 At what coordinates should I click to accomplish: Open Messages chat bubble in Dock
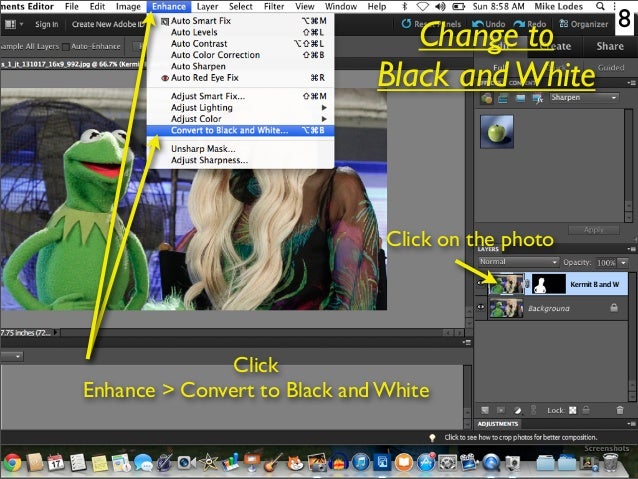click(x=143, y=463)
